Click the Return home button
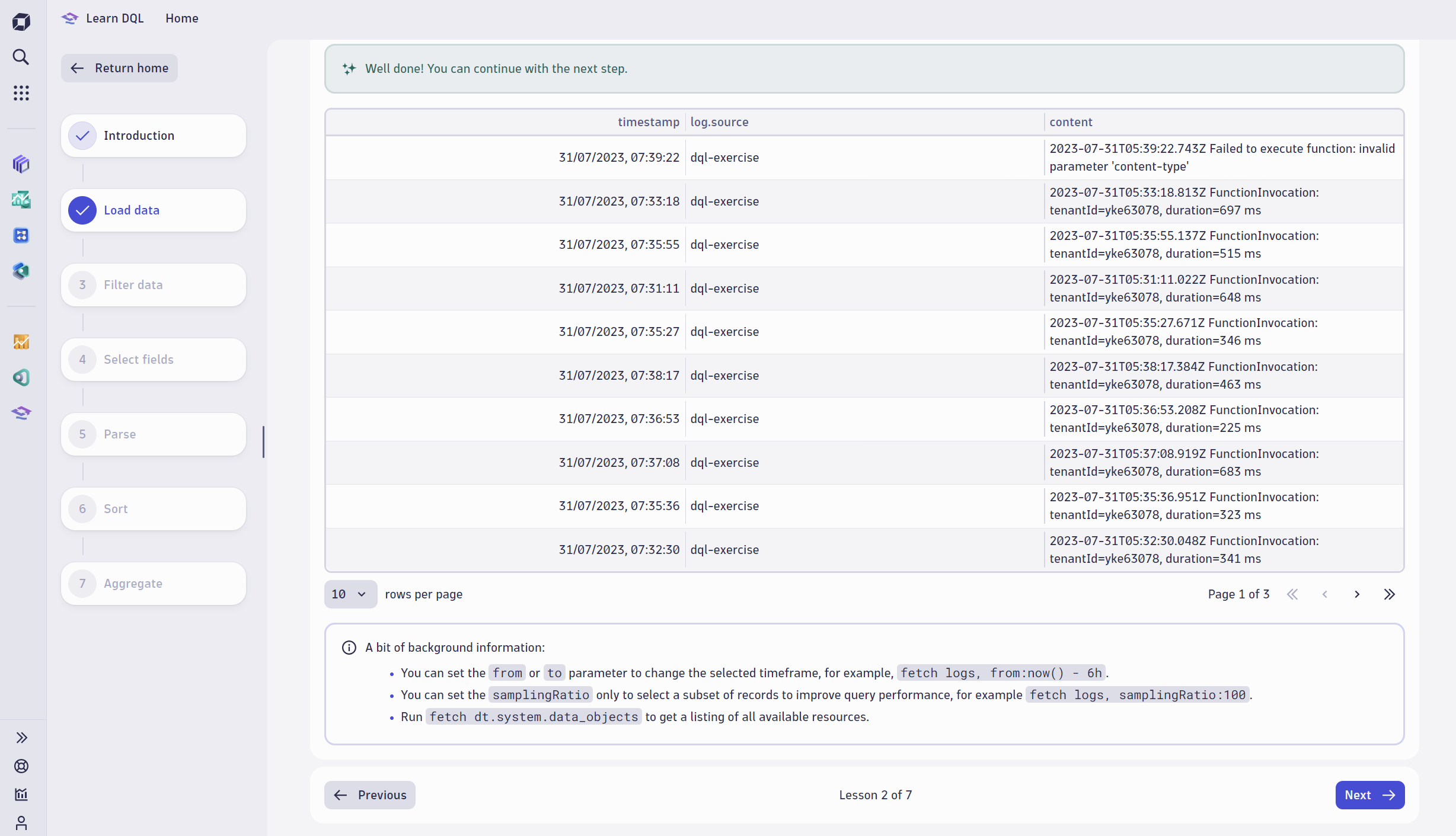Viewport: 1456px width, 836px height. [119, 68]
